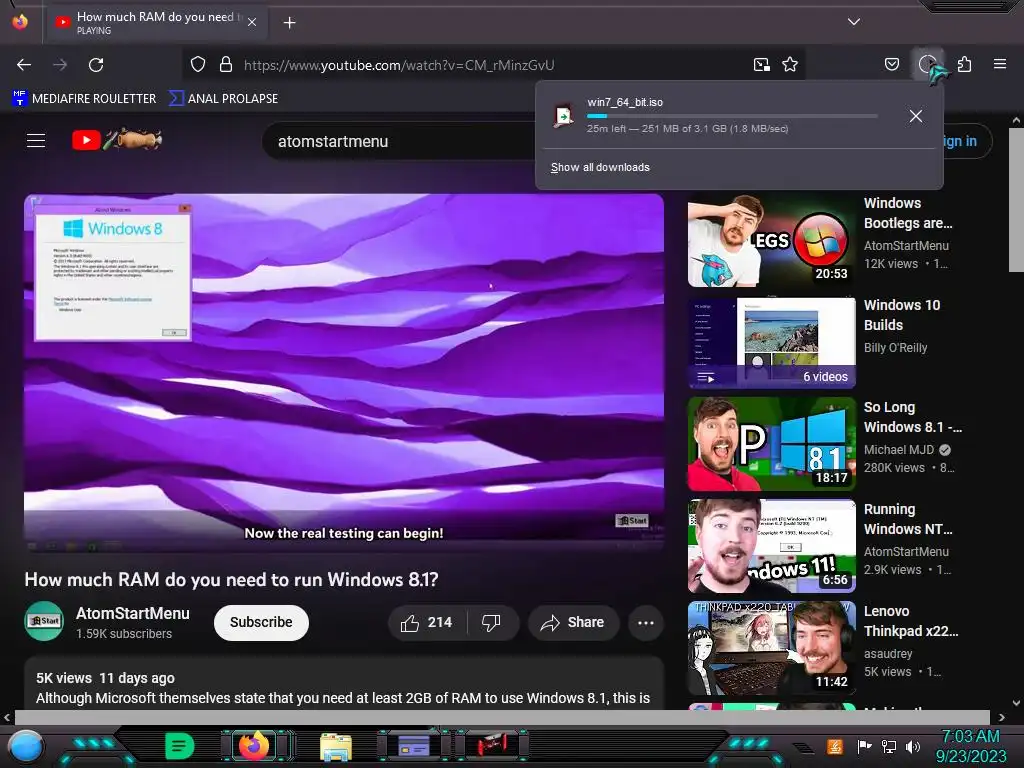Open the Firefox application menu
Image resolution: width=1024 pixels, height=768 pixels.
point(999,64)
